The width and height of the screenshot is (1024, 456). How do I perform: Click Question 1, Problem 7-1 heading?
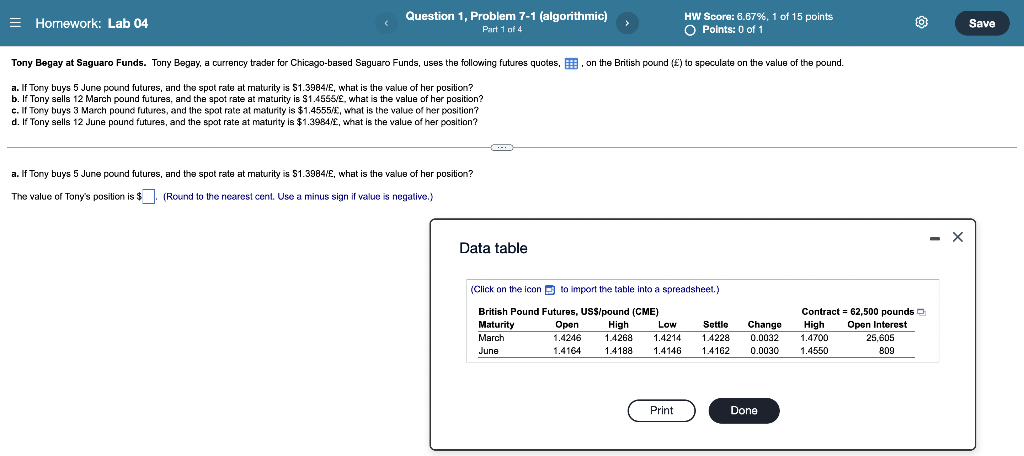[506, 16]
